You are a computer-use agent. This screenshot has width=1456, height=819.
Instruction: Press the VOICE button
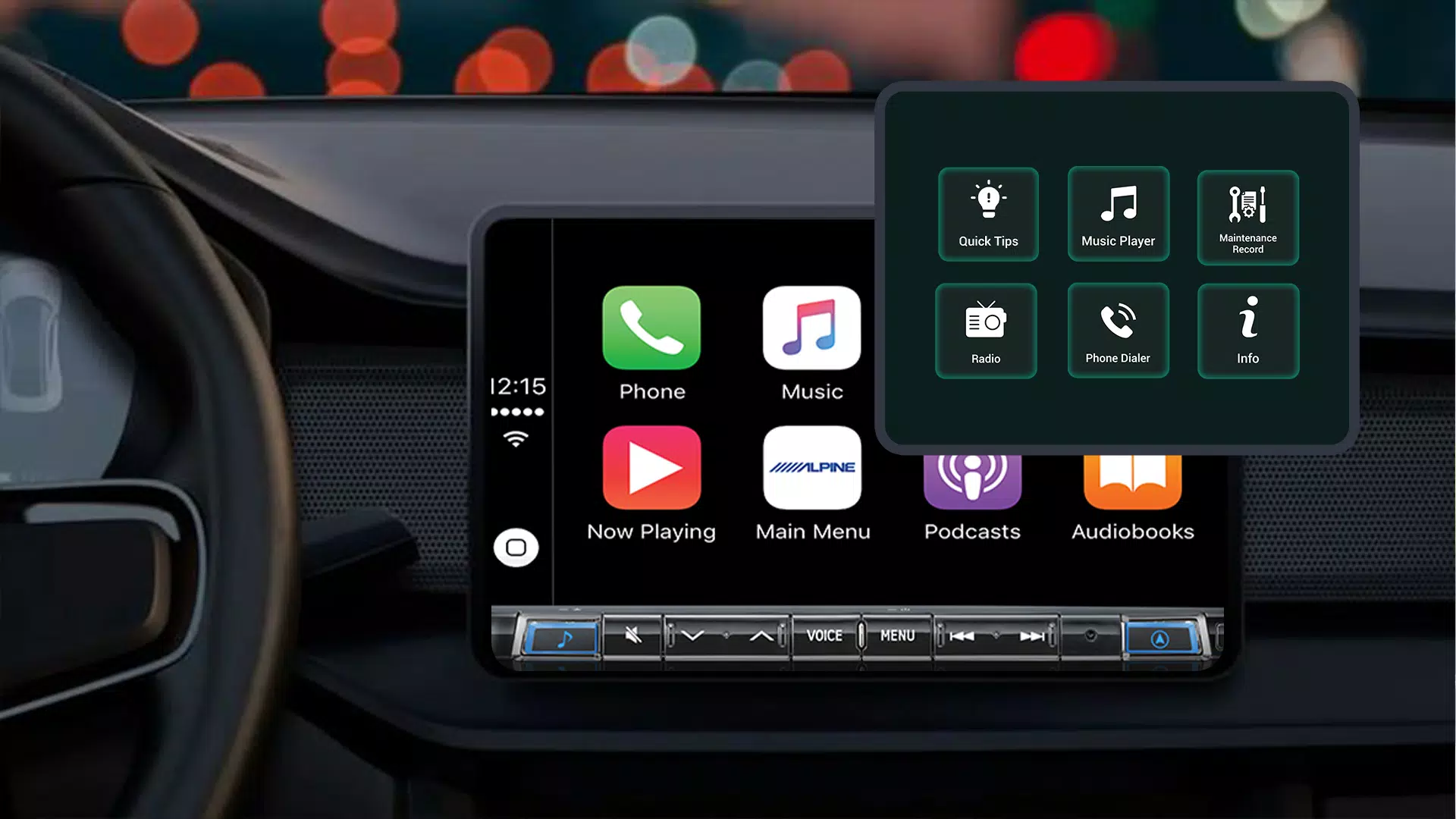(x=824, y=635)
